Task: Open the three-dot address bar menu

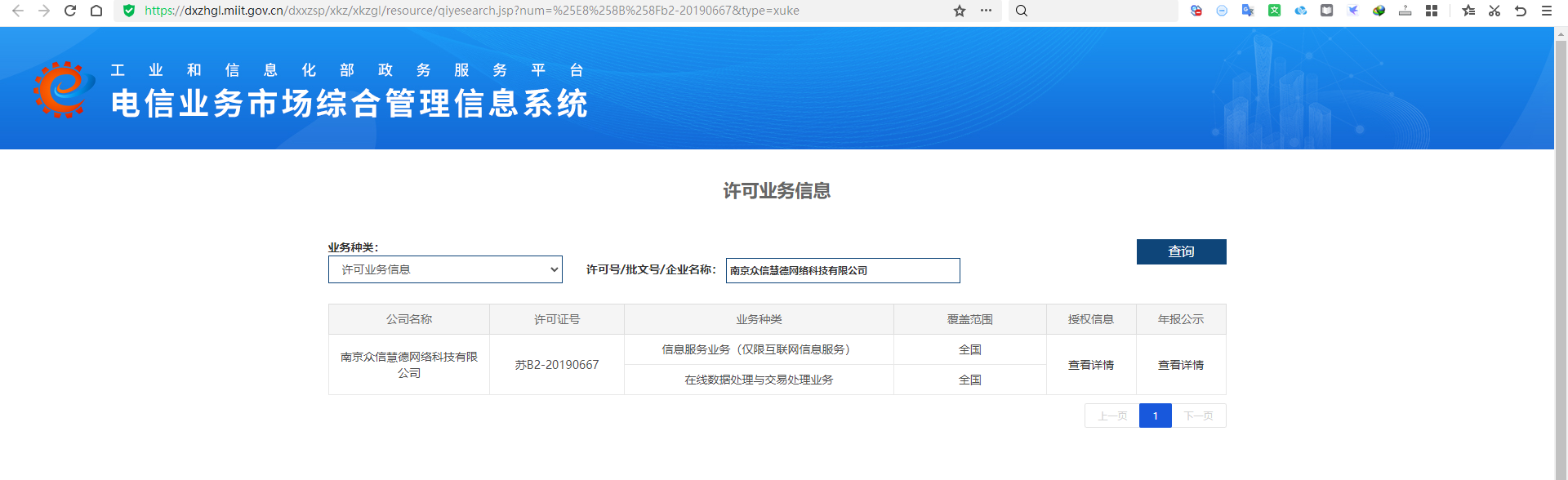Action: click(x=986, y=11)
